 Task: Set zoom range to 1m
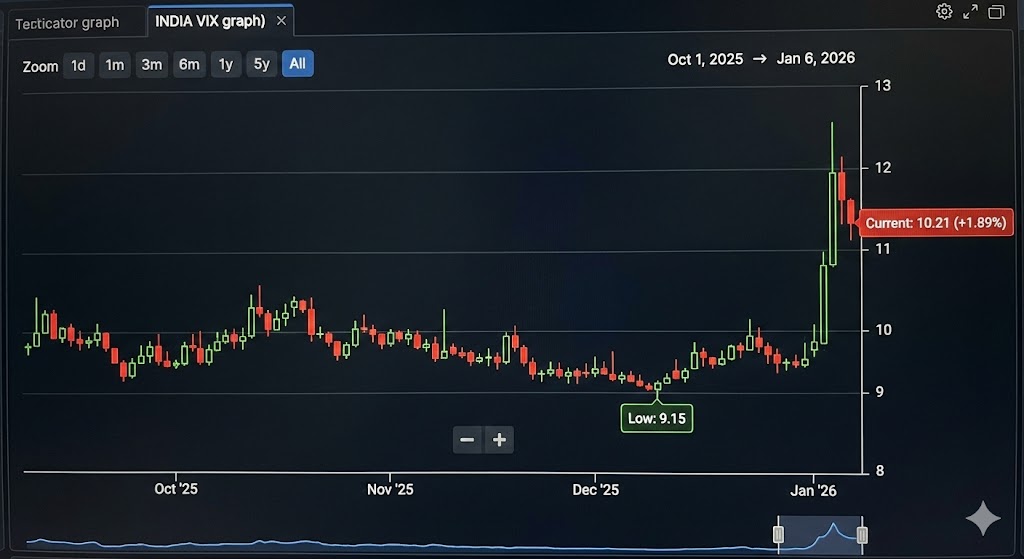point(115,65)
